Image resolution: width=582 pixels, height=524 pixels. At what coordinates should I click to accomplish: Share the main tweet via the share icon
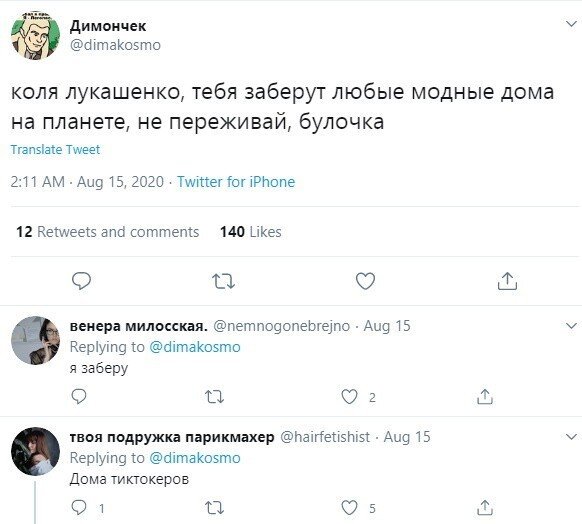coord(507,281)
